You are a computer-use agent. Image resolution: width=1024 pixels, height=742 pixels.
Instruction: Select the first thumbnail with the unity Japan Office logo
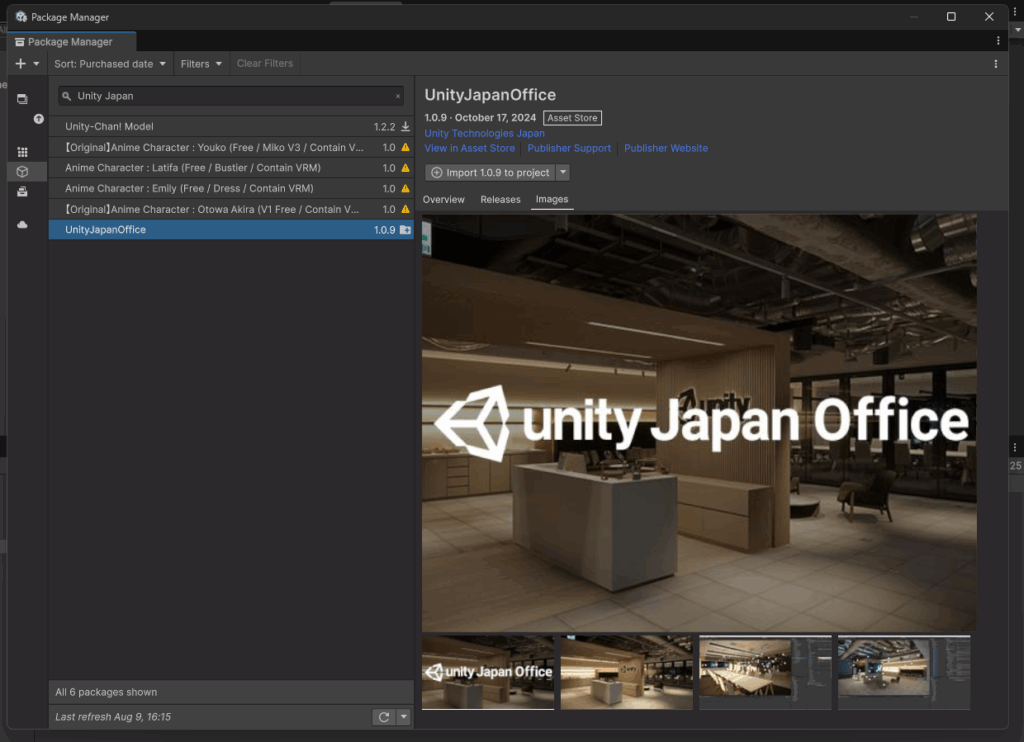coord(488,672)
